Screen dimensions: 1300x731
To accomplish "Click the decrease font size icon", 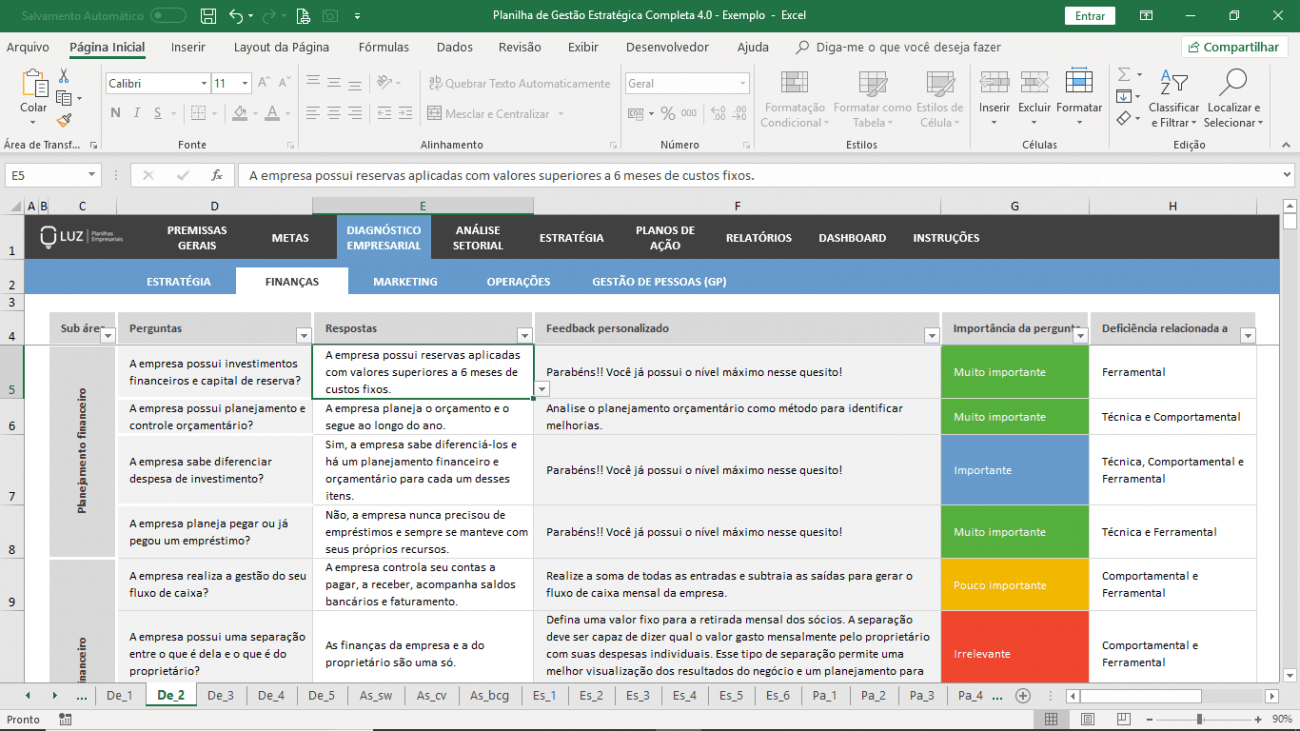I will 286,83.
